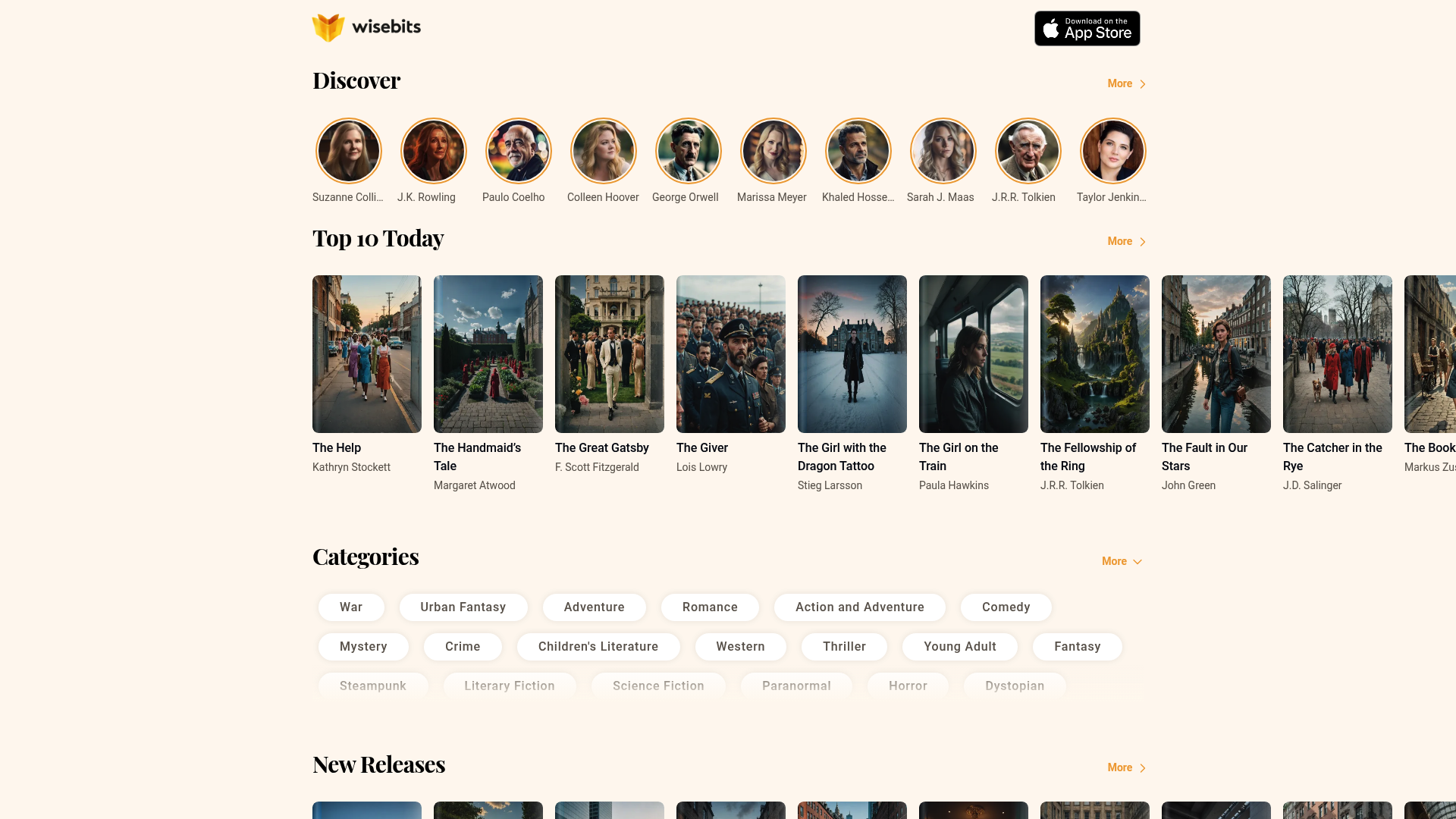Open The Giver book cover

[731, 354]
